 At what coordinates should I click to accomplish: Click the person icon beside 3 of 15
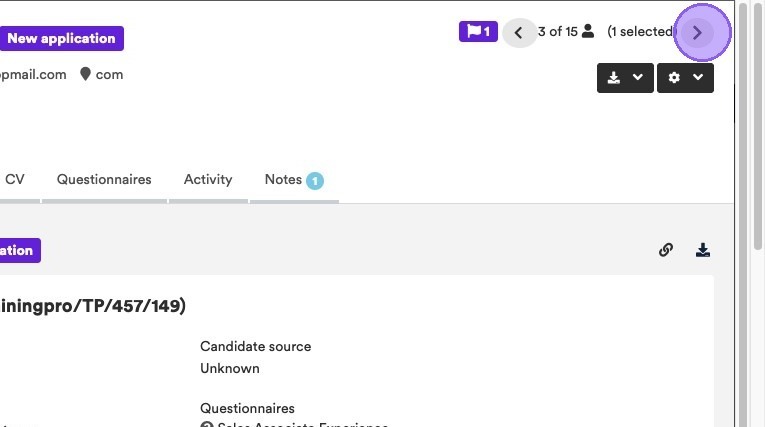point(588,32)
